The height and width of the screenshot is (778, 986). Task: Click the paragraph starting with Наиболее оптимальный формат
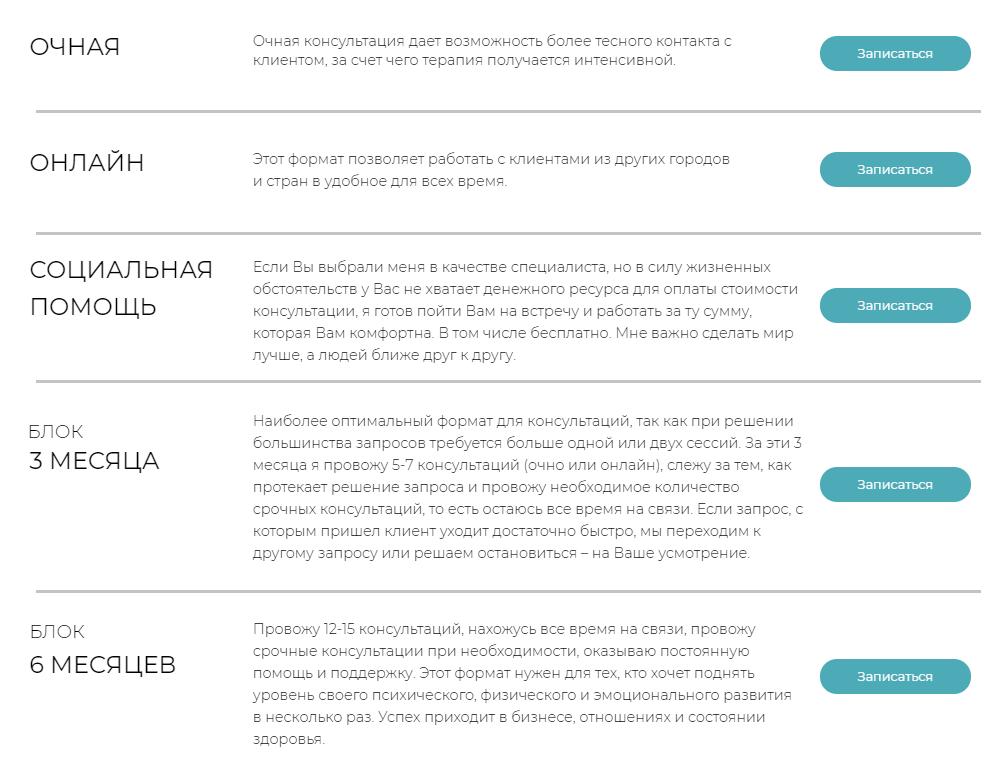[x=527, y=487]
